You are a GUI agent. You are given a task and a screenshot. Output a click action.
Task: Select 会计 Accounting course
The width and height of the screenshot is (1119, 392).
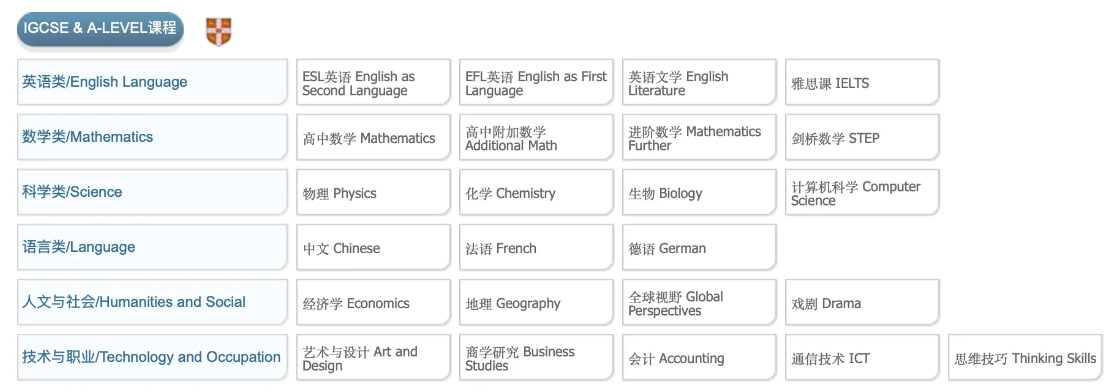[x=699, y=357]
